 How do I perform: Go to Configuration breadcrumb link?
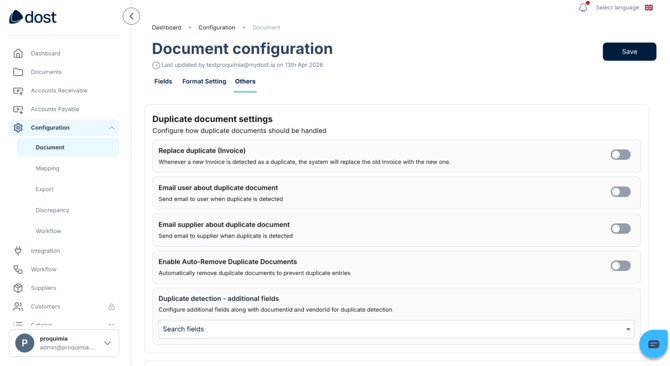coord(217,27)
